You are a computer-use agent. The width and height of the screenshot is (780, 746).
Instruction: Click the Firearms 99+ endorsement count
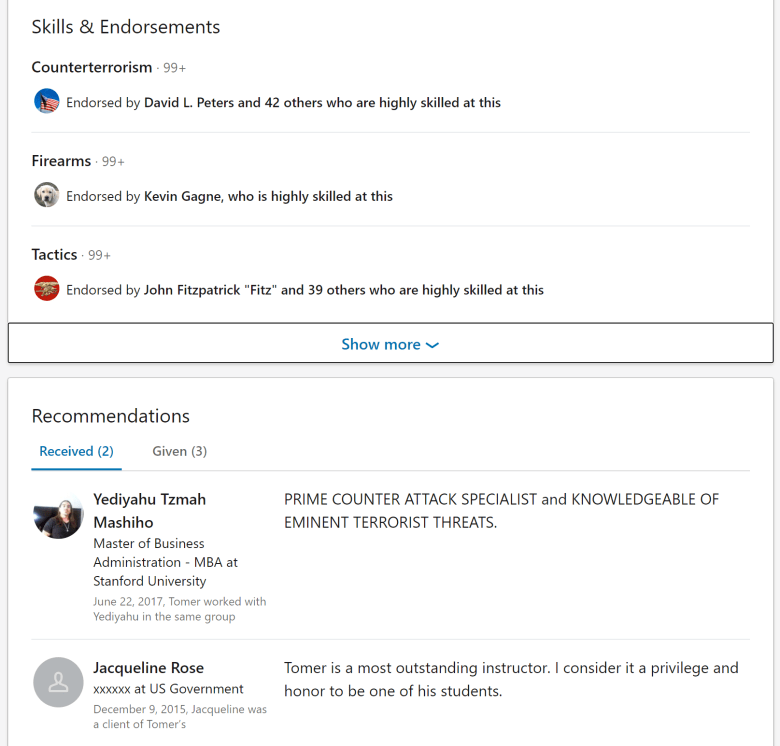coord(113,162)
